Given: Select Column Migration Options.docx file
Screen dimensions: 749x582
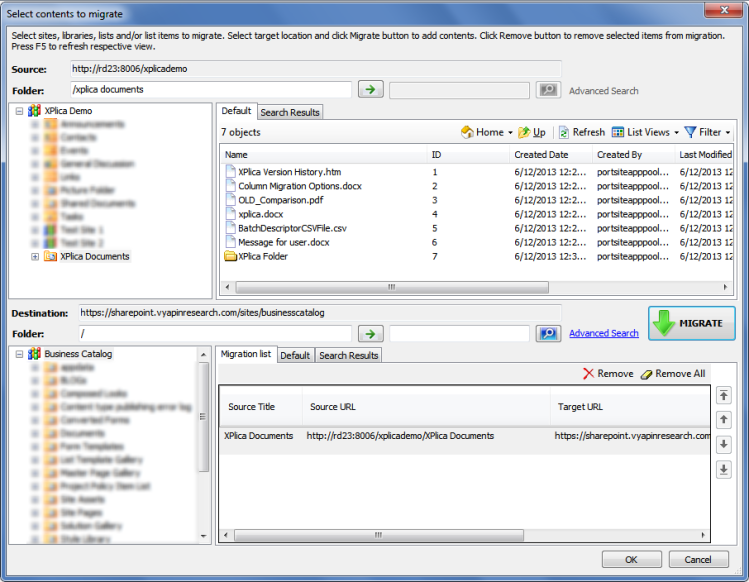Looking at the screenshot, I should pyautogui.click(x=300, y=186).
